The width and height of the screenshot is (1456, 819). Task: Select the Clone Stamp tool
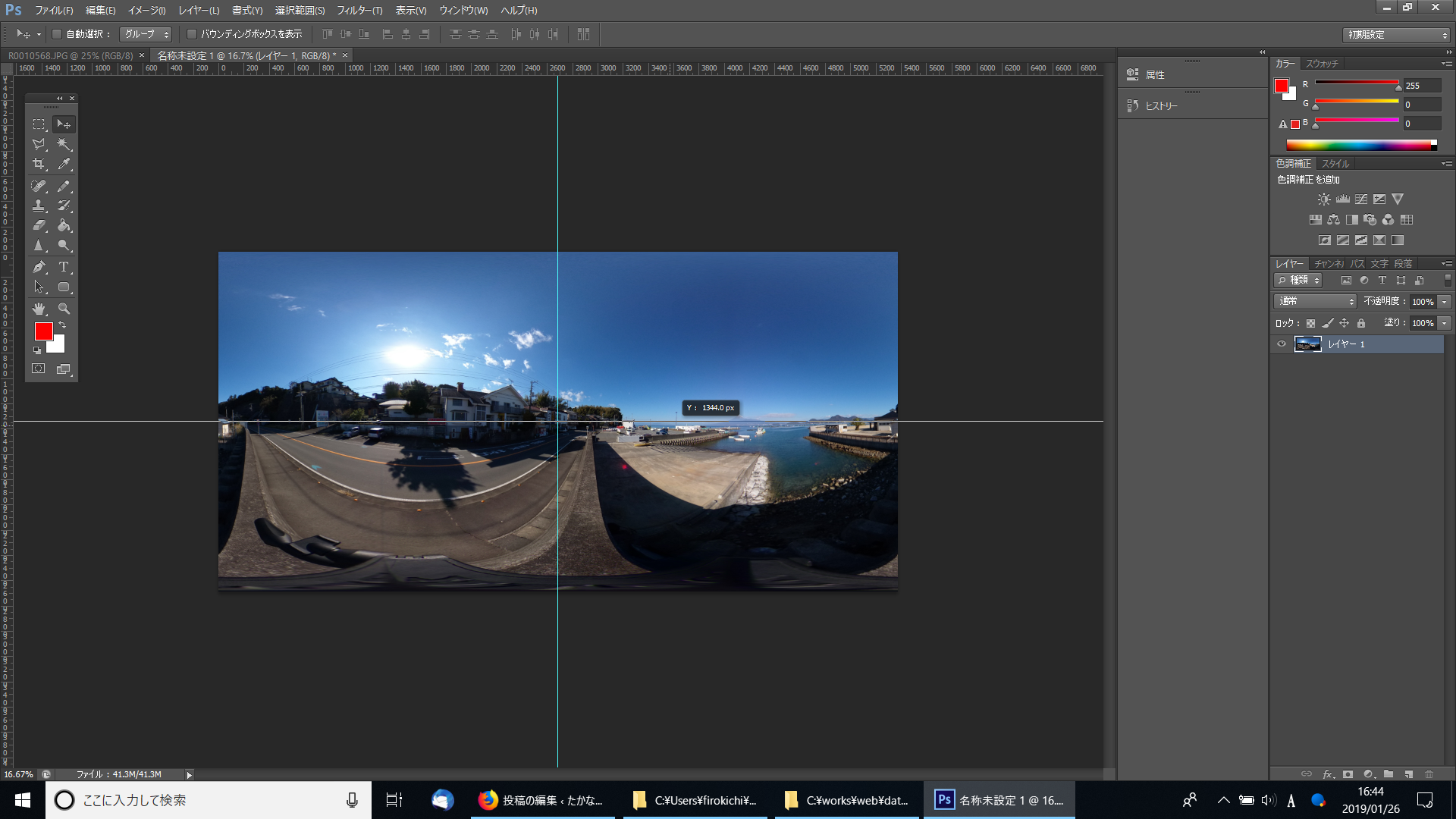[x=39, y=206]
